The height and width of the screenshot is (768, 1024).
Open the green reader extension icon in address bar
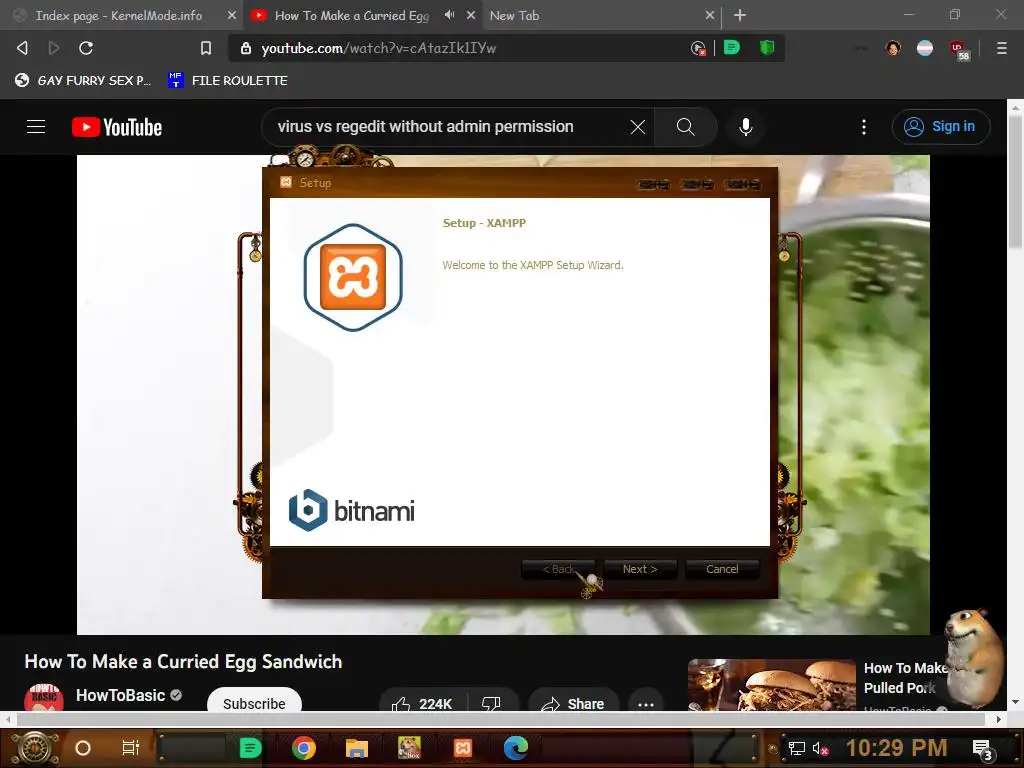pos(732,48)
